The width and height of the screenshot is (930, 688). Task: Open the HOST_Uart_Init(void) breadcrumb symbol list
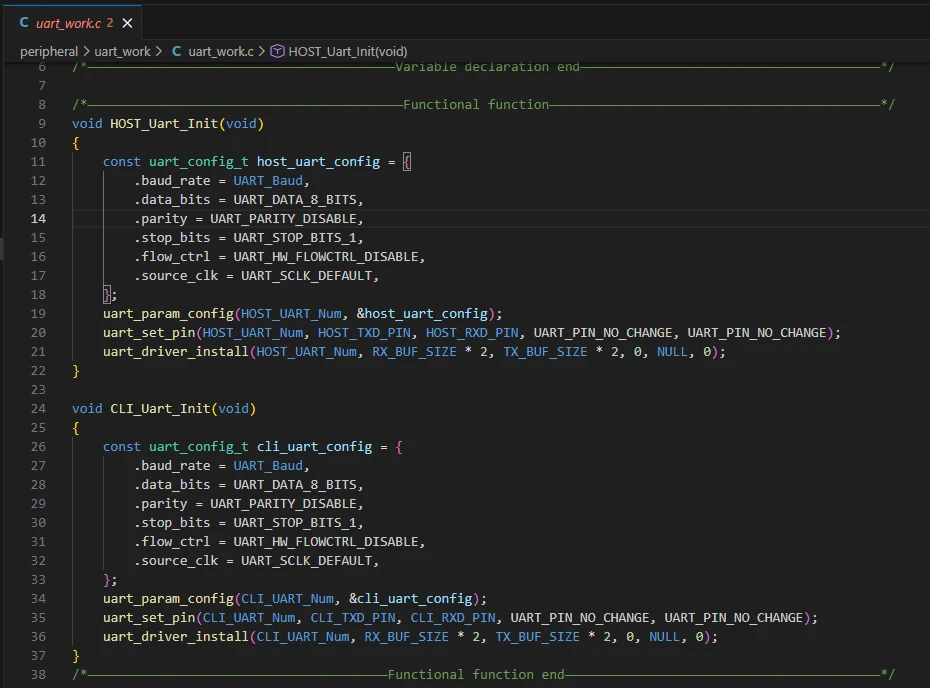pos(347,51)
